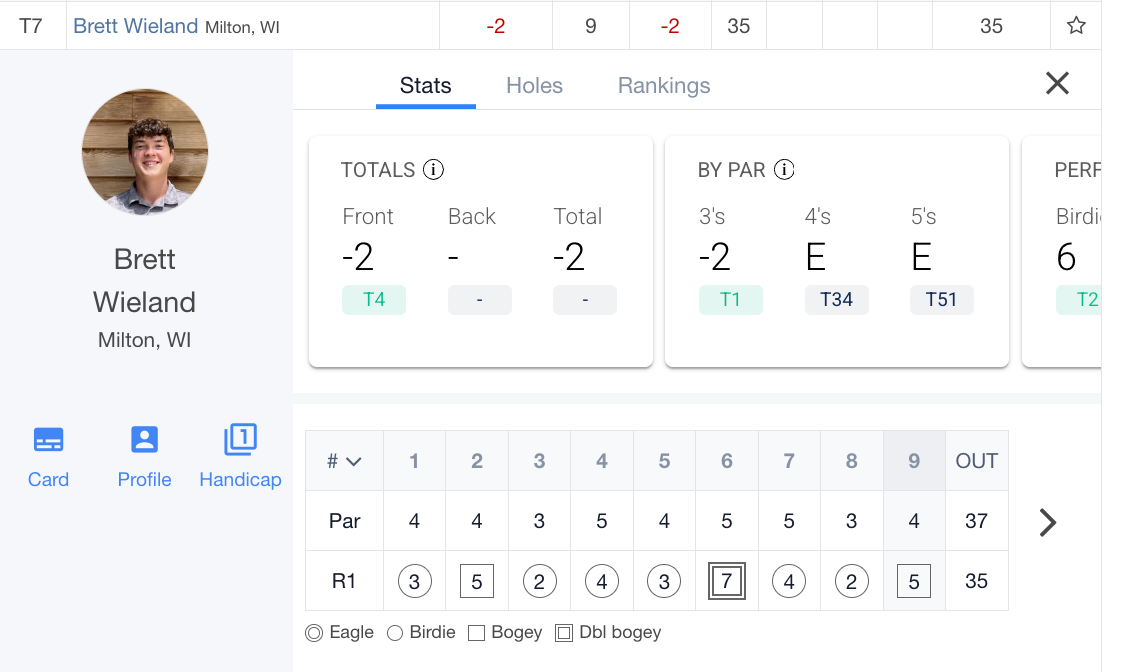The image size is (1124, 672).
Task: Click the T7 position cell
Action: [31, 26]
